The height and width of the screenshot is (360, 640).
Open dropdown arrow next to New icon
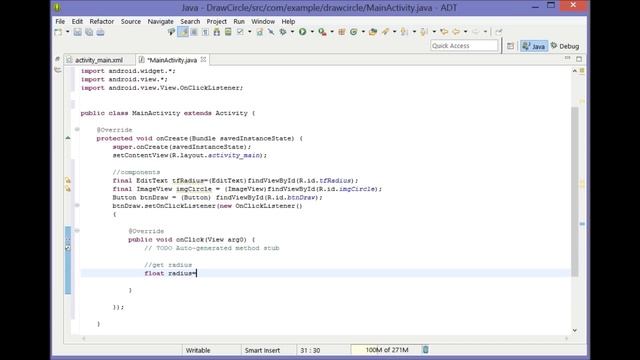68,32
